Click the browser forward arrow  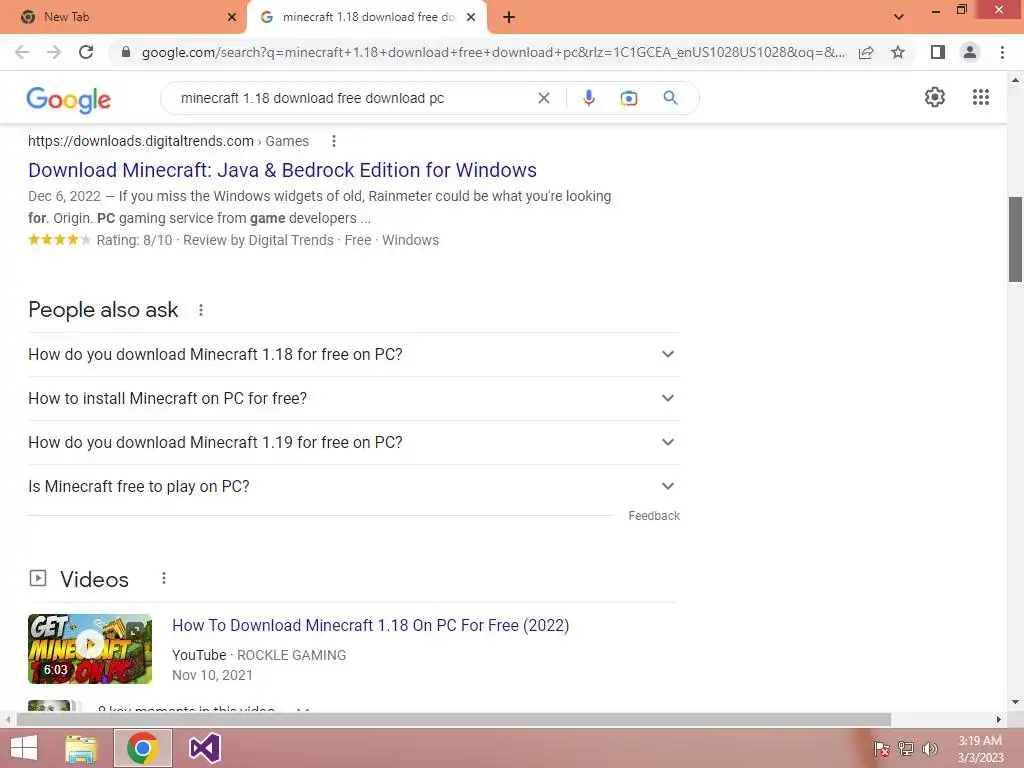click(x=54, y=52)
